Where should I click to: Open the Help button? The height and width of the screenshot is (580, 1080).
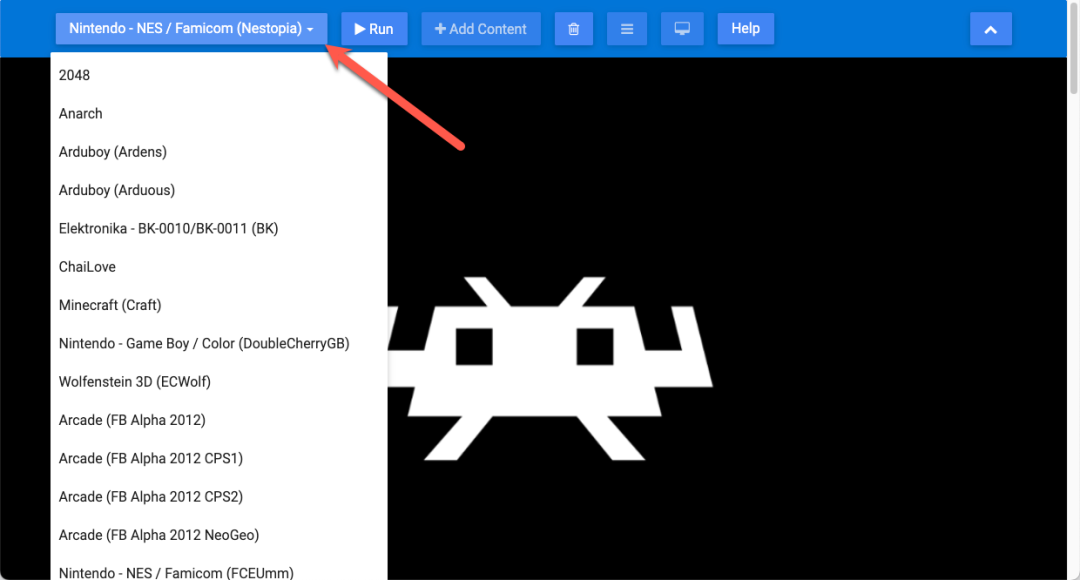745,29
